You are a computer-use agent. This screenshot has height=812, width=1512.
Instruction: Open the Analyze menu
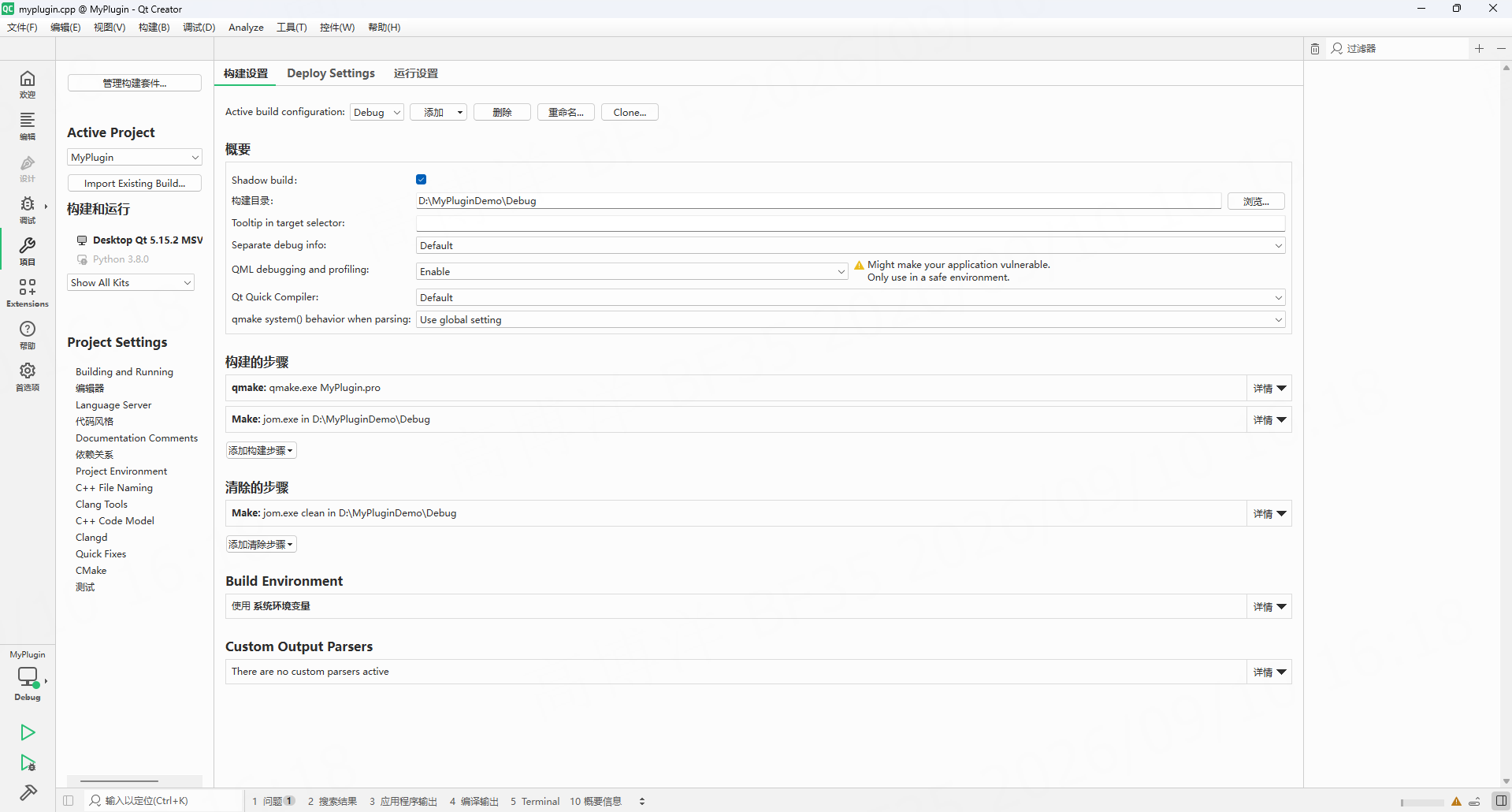click(246, 28)
